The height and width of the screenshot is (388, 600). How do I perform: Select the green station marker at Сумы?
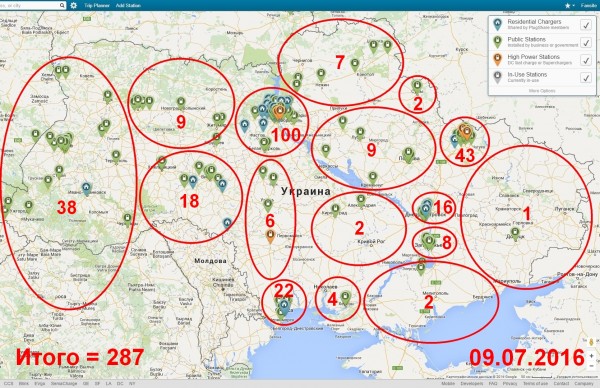pos(417,86)
